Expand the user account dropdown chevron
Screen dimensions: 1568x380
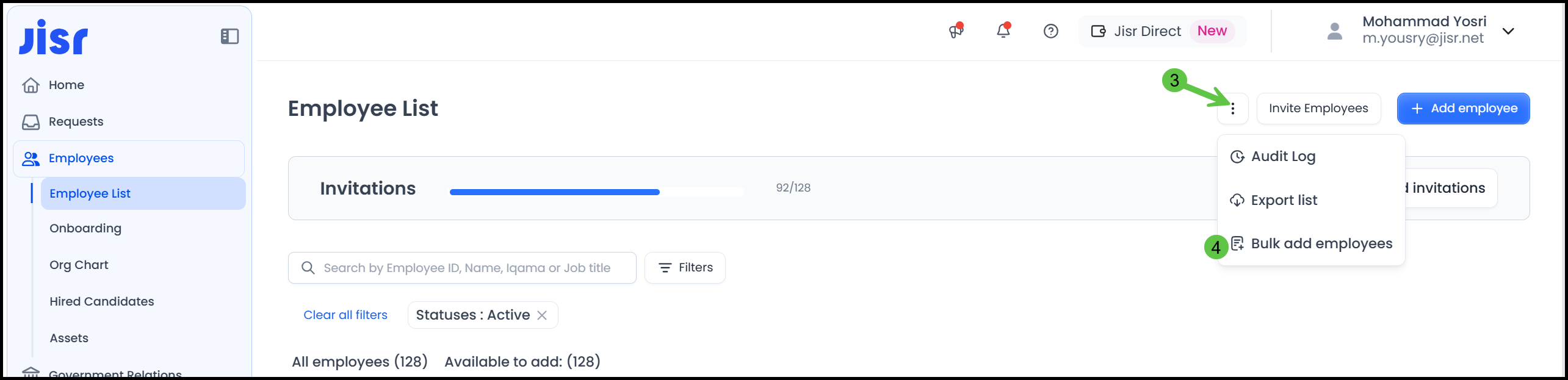[1508, 31]
